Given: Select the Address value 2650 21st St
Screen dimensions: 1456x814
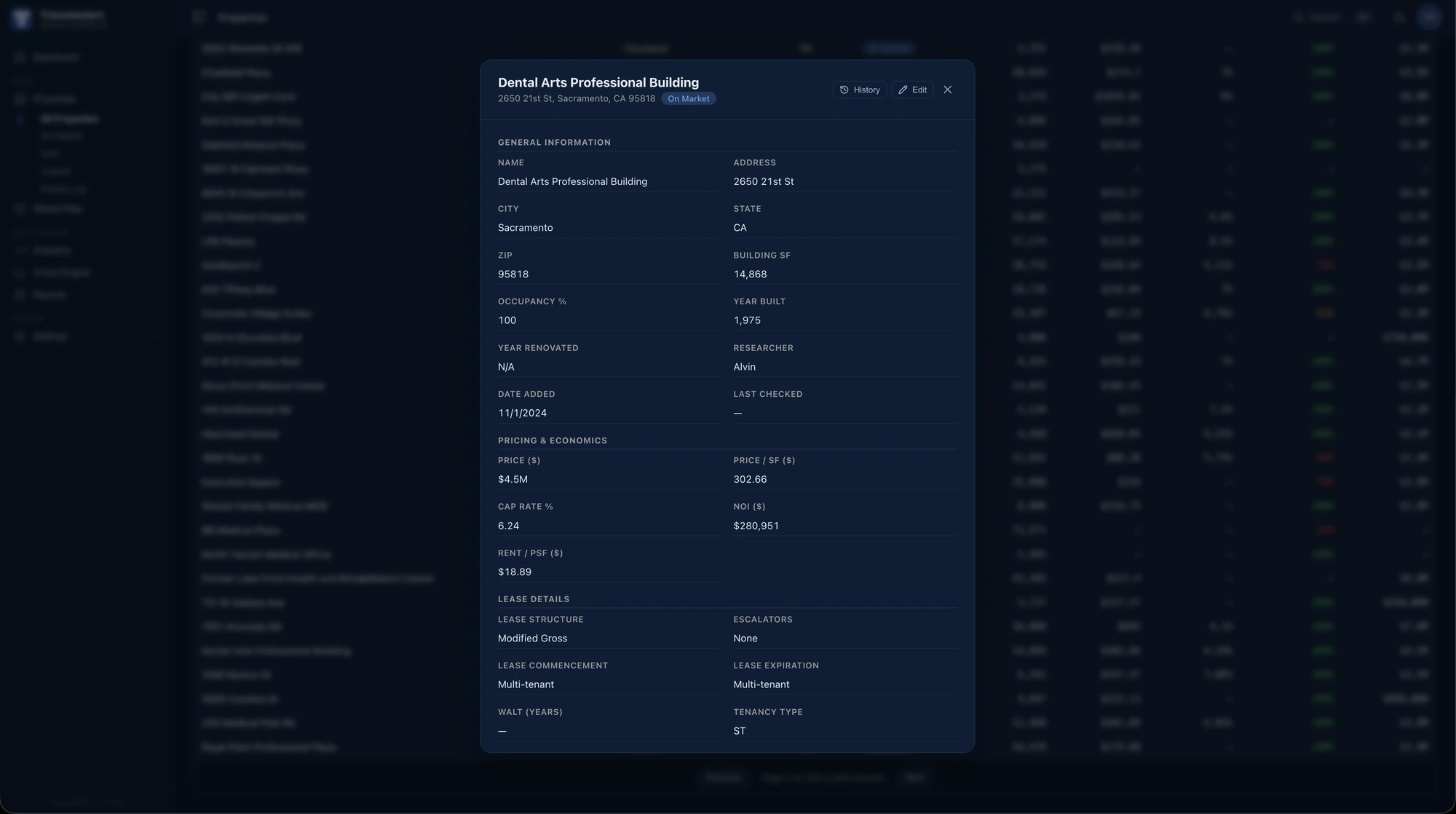Looking at the screenshot, I should pyautogui.click(x=763, y=181).
